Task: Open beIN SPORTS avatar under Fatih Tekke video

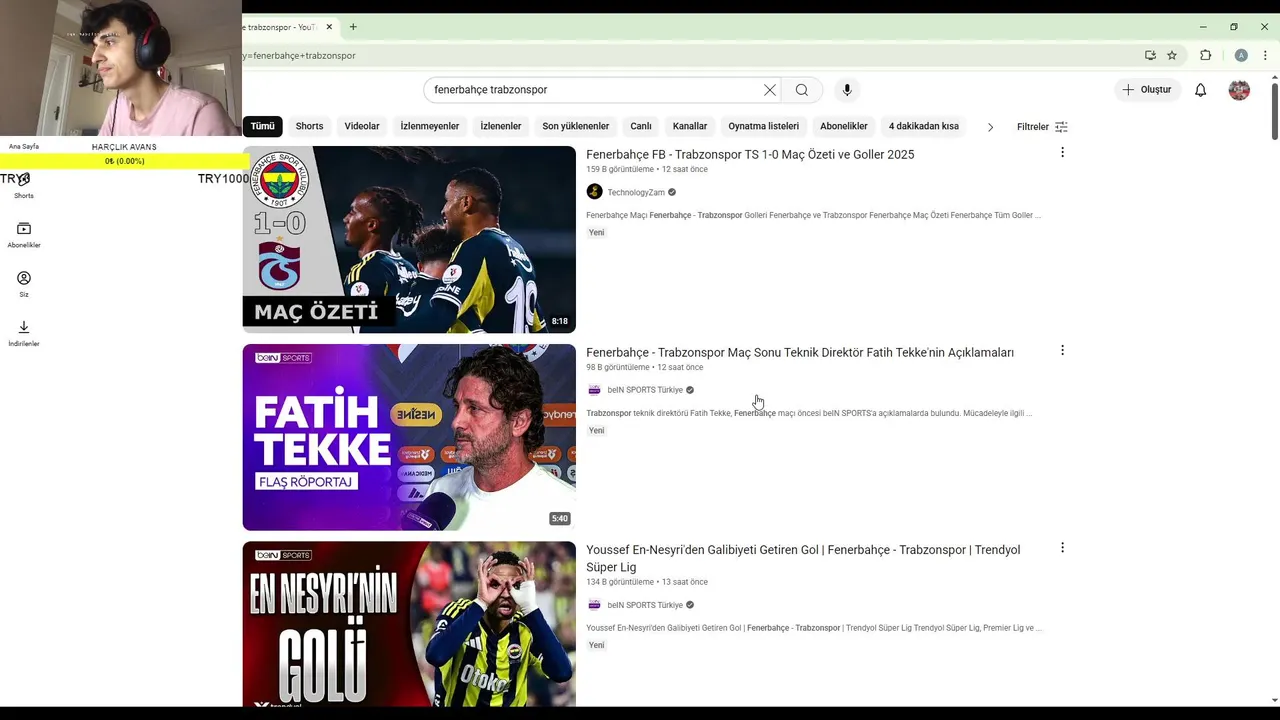Action: [594, 390]
